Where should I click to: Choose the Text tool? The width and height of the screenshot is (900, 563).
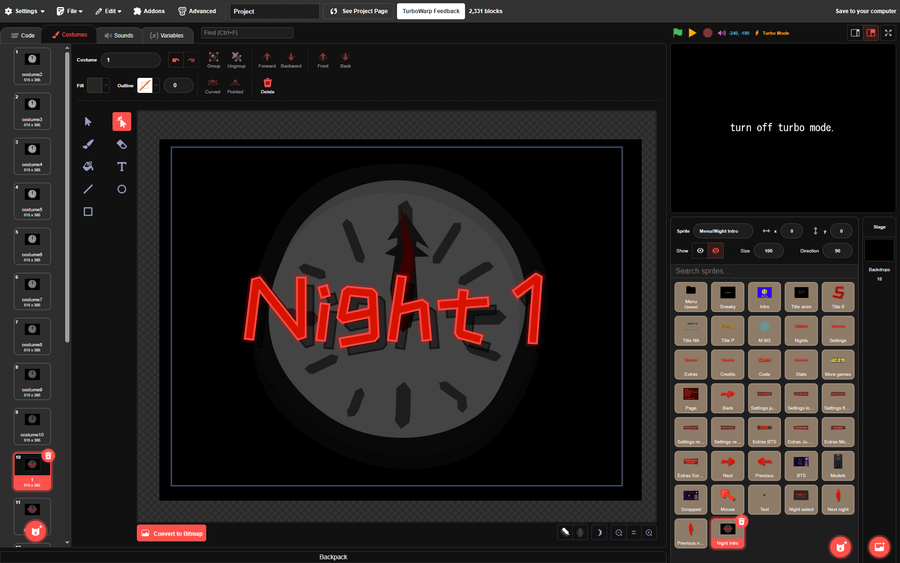point(122,166)
